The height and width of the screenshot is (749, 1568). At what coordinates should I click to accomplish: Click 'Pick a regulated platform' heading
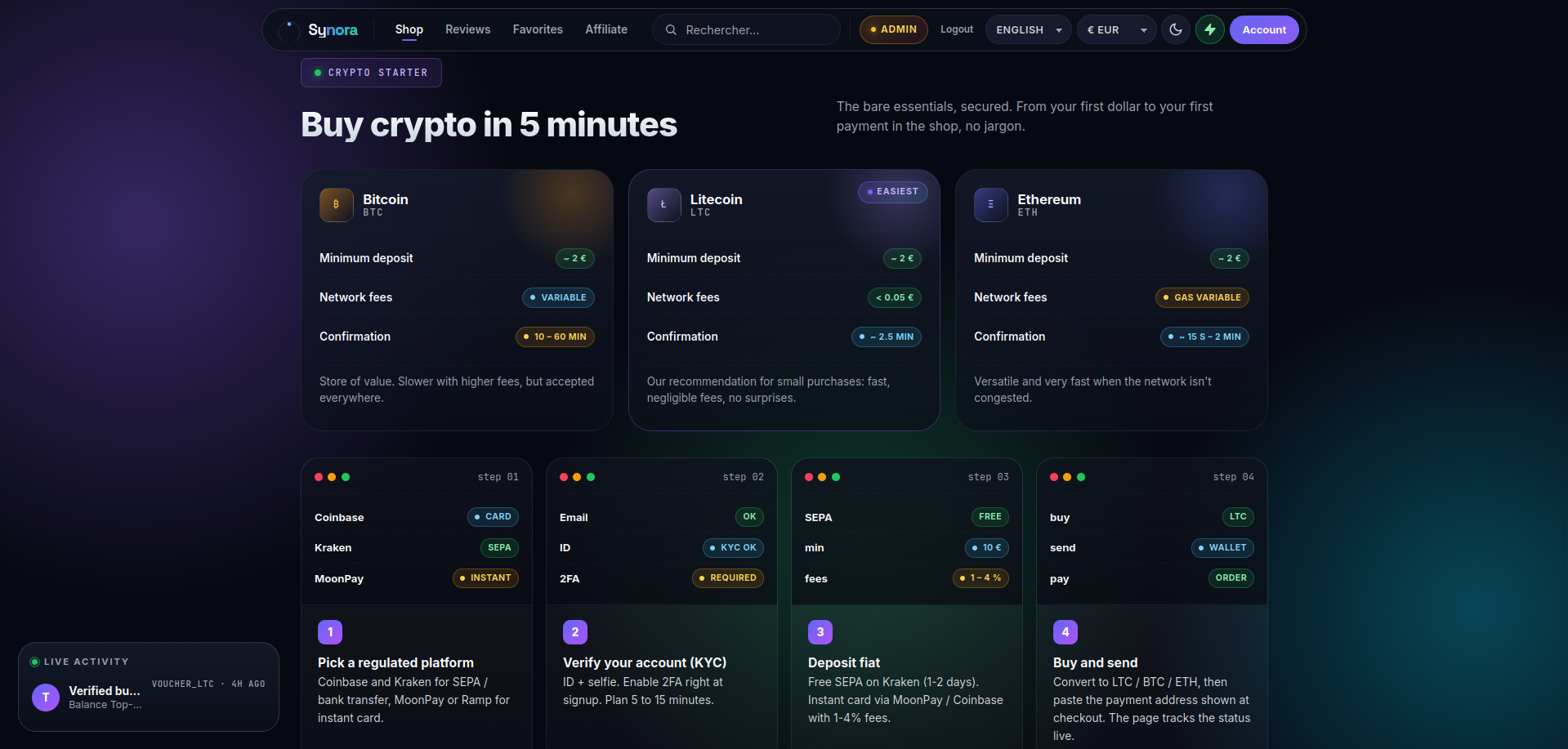coord(395,662)
